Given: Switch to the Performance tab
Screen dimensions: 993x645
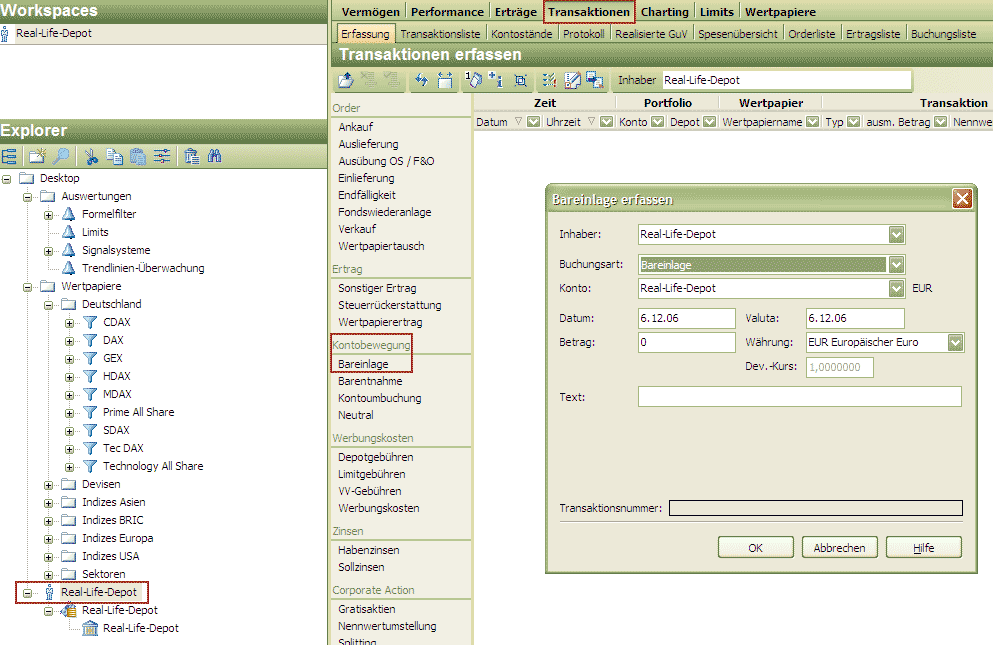Looking at the screenshot, I should pyautogui.click(x=449, y=12).
